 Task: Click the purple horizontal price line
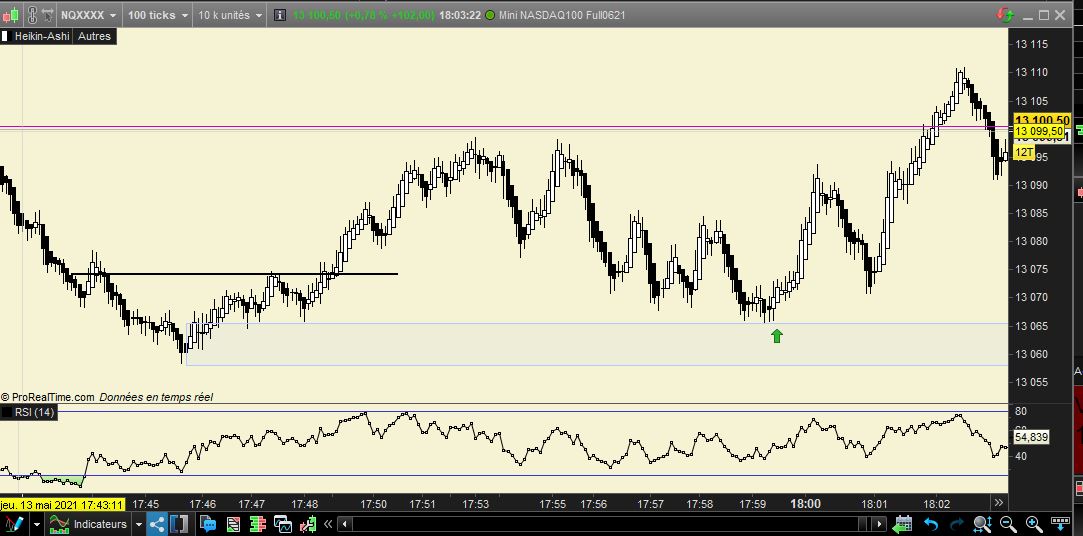[504, 127]
